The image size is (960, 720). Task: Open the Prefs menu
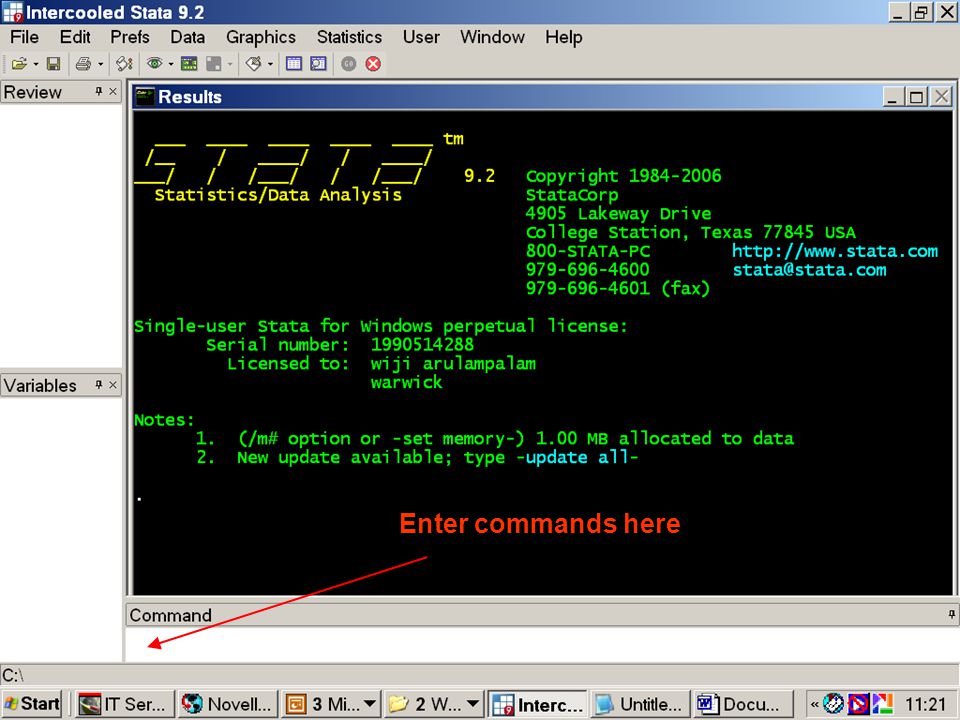click(x=130, y=37)
